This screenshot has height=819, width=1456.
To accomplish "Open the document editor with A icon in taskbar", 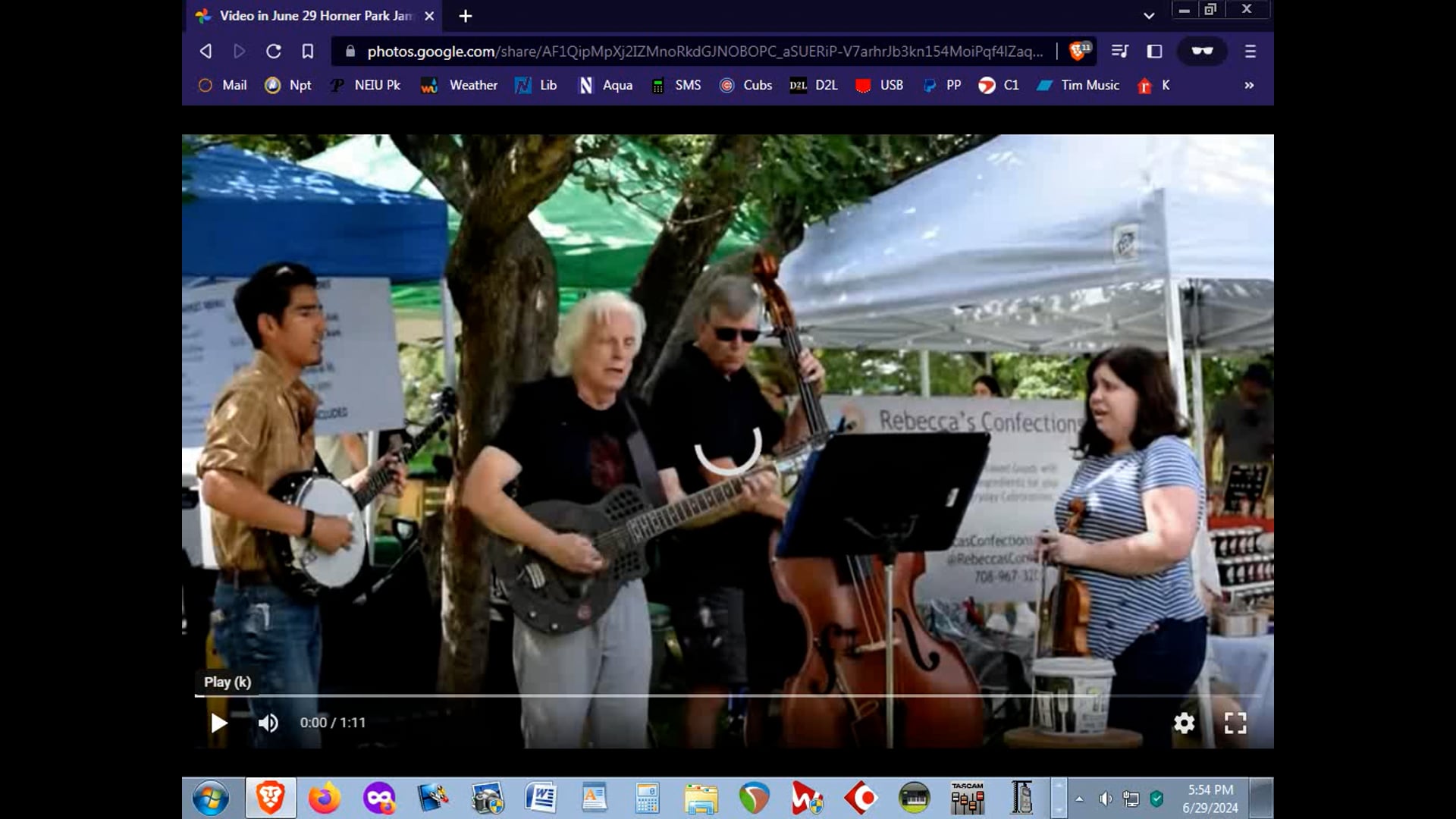I will 594,798.
